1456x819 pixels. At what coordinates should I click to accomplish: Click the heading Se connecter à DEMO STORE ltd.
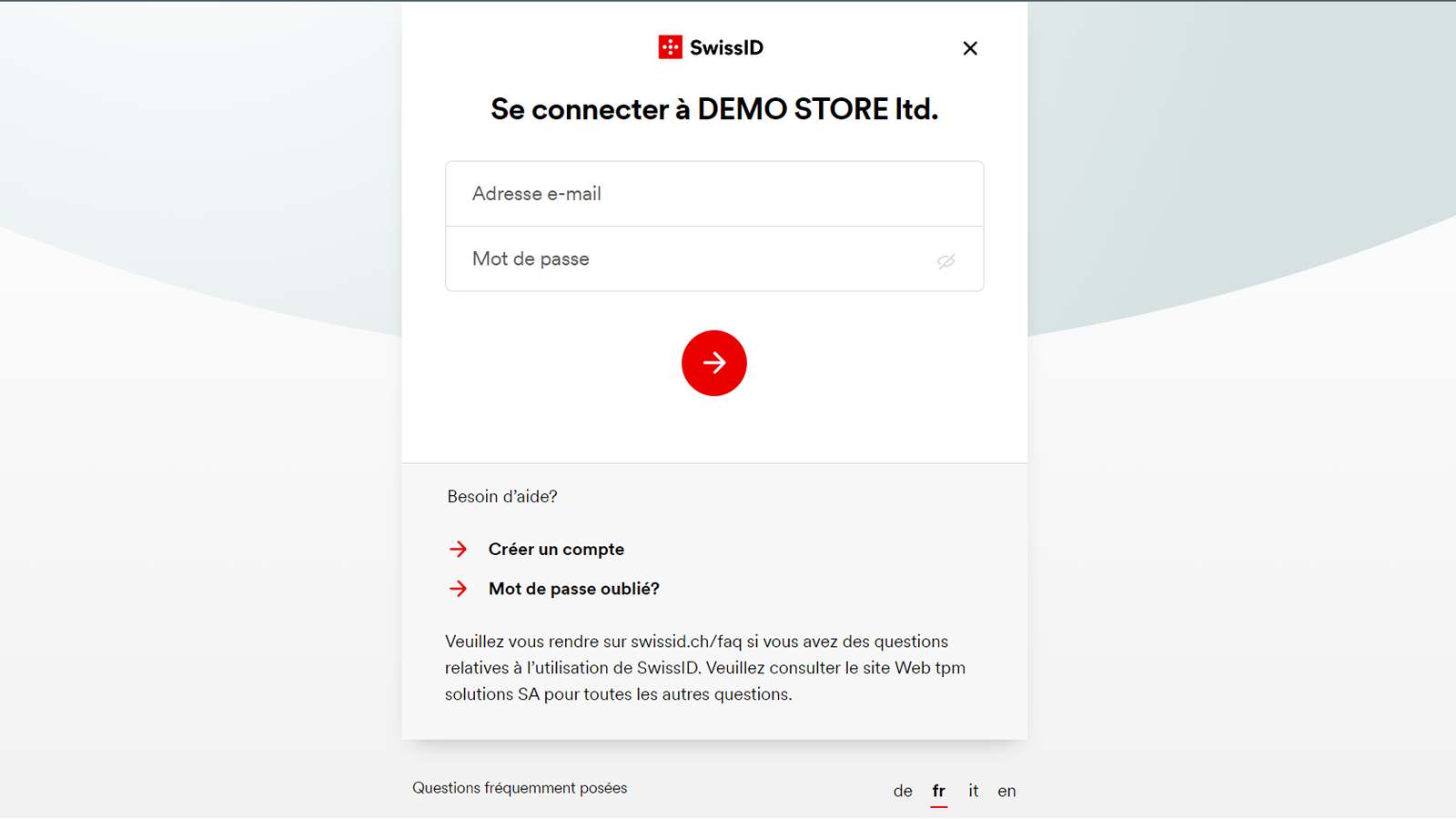point(714,109)
